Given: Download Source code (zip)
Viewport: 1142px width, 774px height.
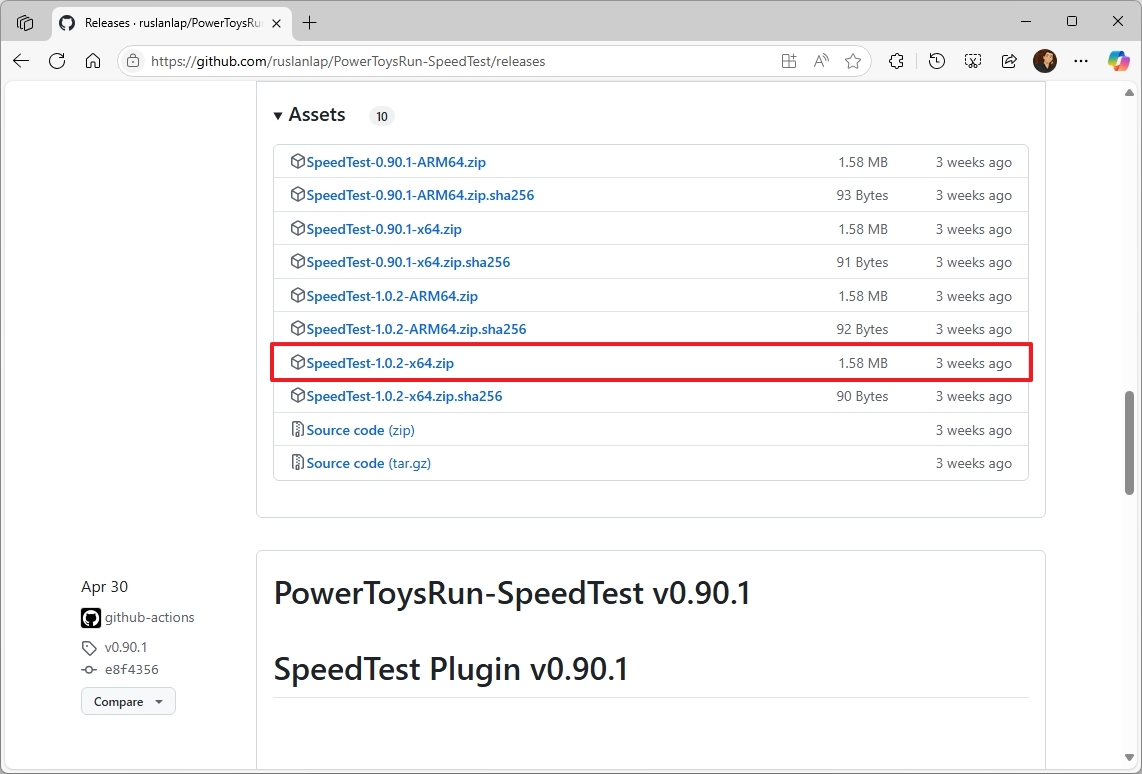Looking at the screenshot, I should point(361,430).
